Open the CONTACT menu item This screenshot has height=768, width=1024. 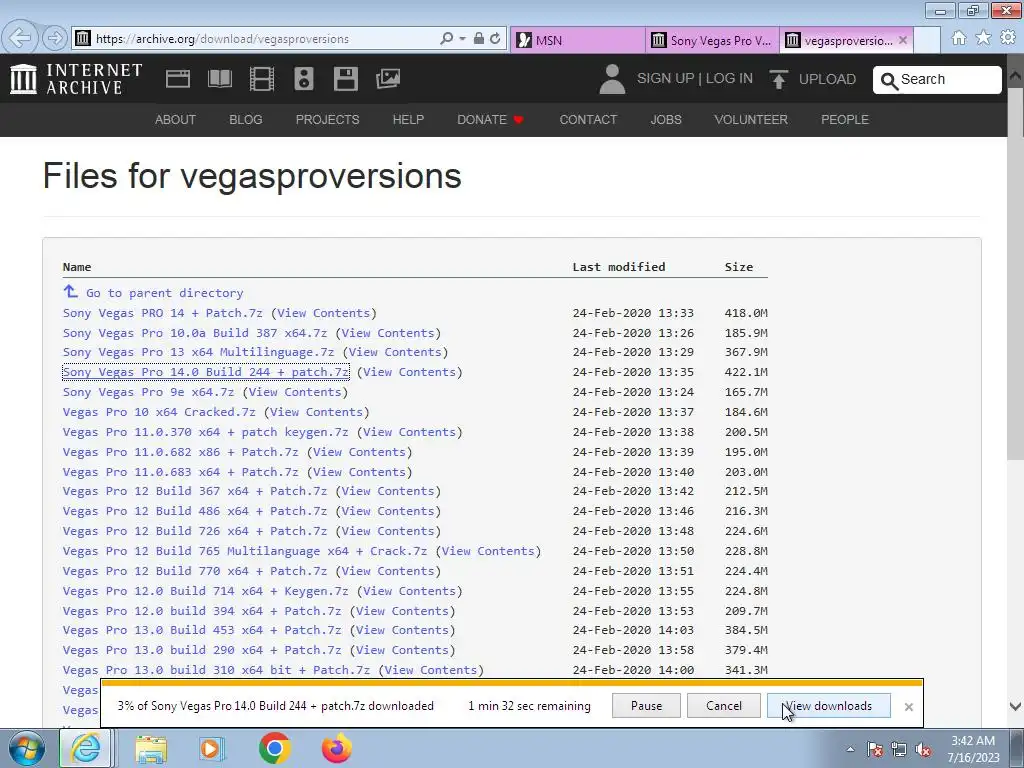point(588,120)
